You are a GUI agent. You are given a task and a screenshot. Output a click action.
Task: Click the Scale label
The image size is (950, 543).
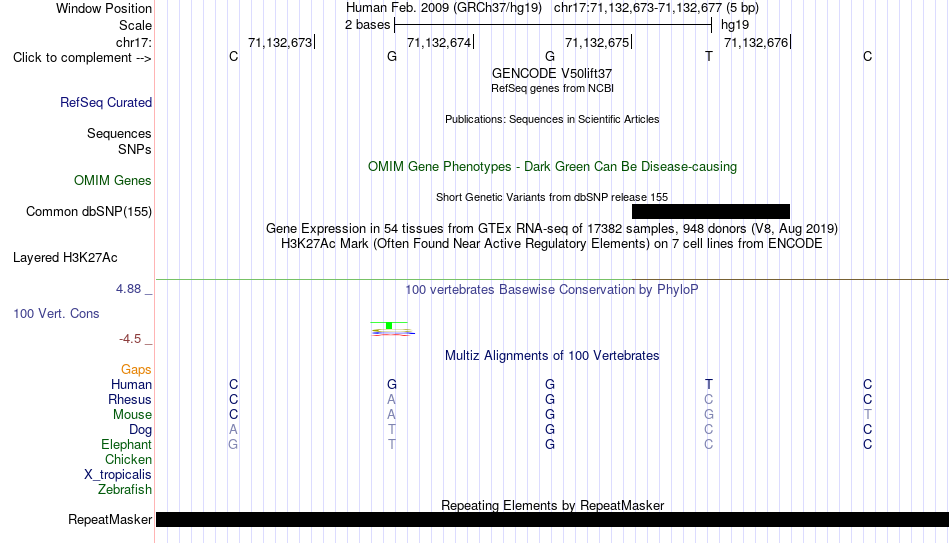[135, 25]
